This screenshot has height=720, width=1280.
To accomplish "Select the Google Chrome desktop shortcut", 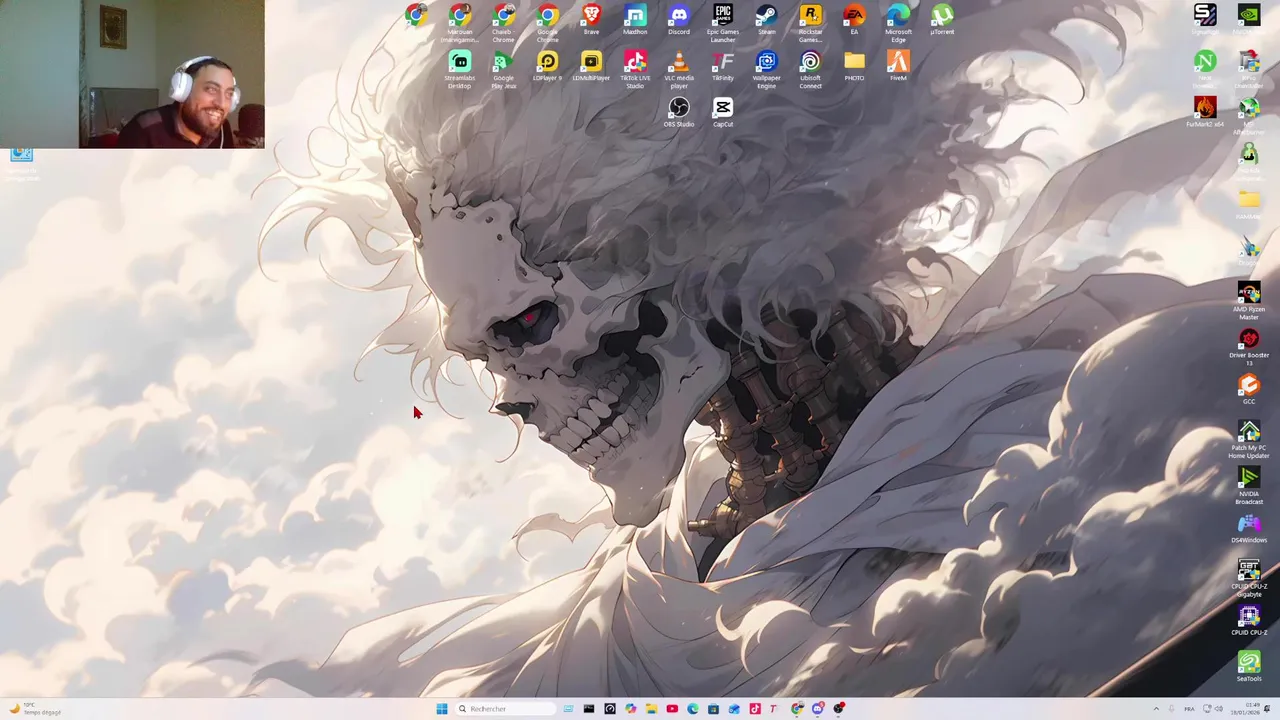I will tap(547, 23).
